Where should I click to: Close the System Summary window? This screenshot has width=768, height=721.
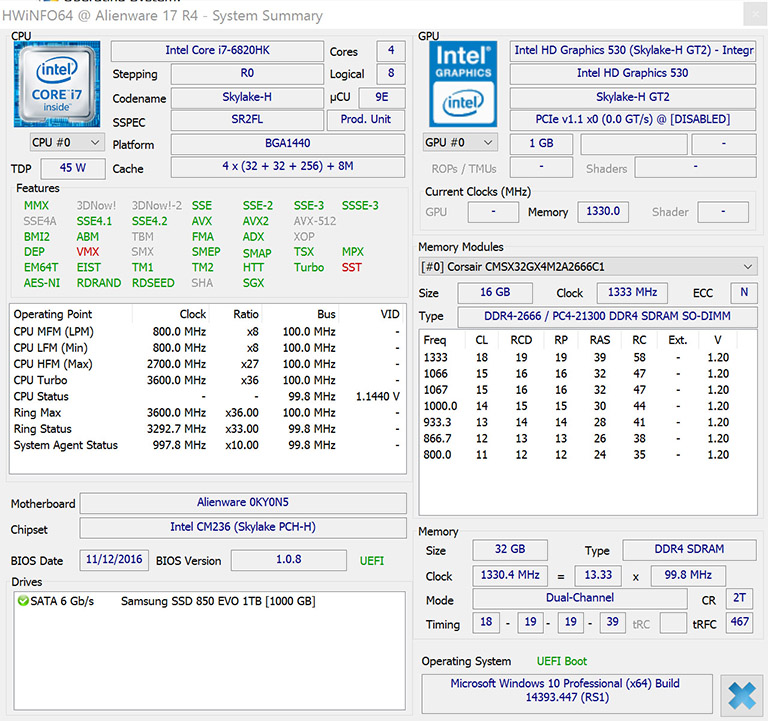(755, 15)
